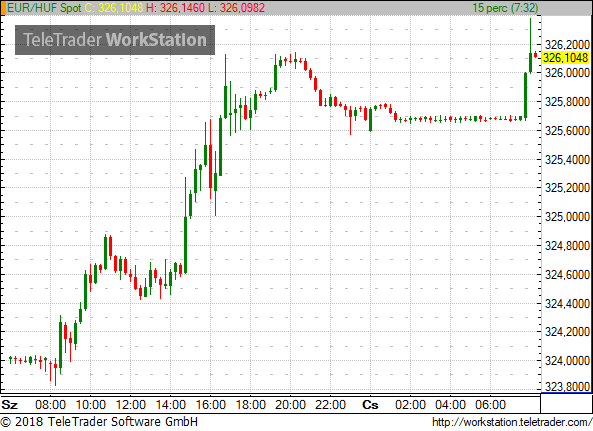Click the 08:00 time axis label
The width and height of the screenshot is (593, 431).
pyautogui.click(x=50, y=405)
